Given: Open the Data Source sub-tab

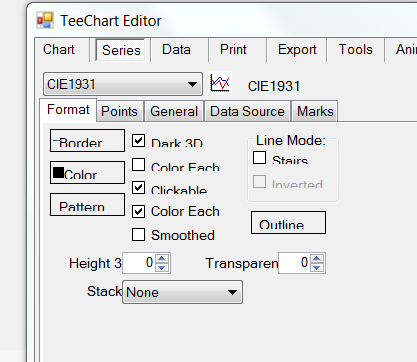Looking at the screenshot, I should pos(247,111).
